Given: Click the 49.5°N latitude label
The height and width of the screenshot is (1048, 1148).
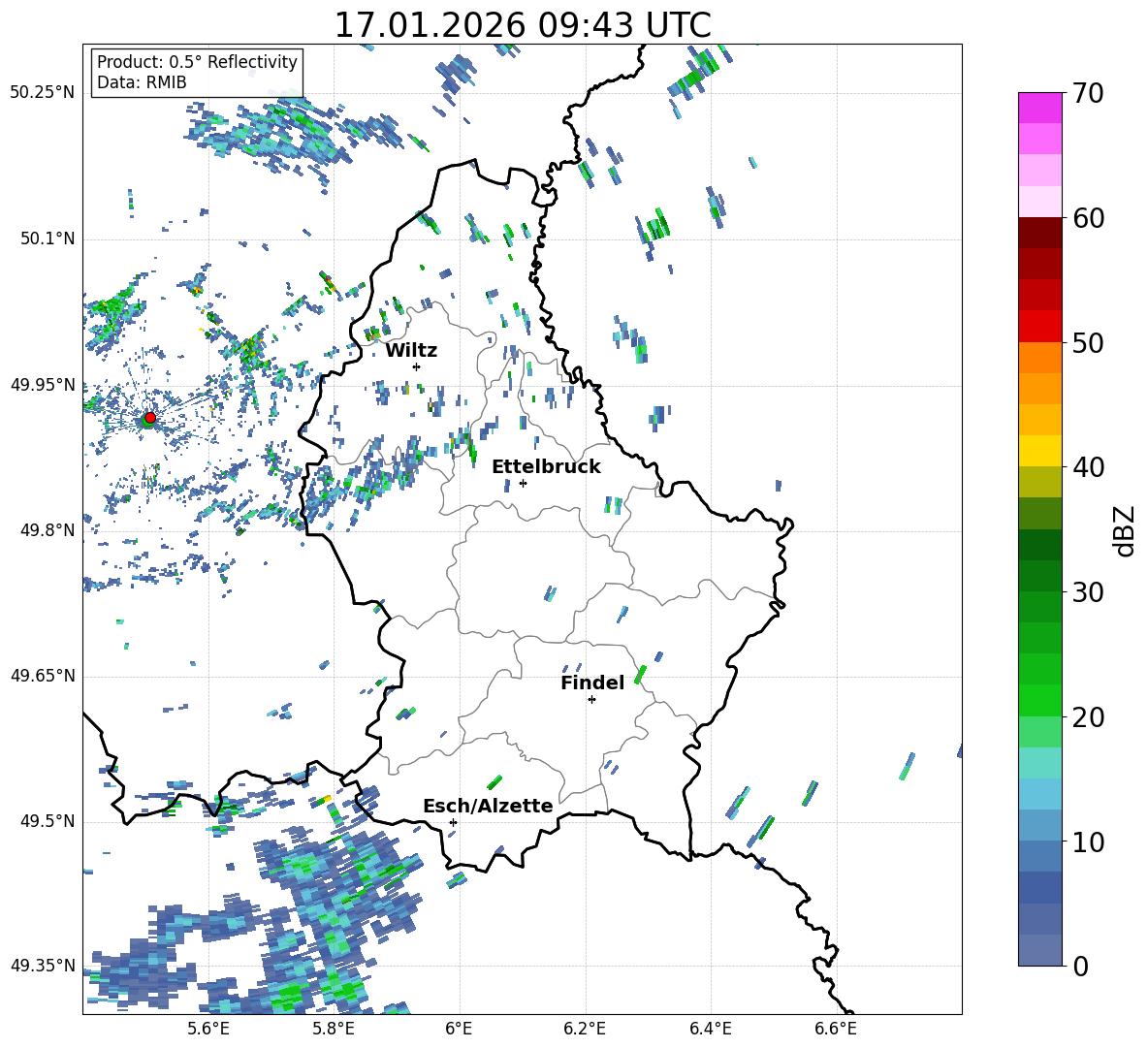Looking at the screenshot, I should [x=47, y=821].
